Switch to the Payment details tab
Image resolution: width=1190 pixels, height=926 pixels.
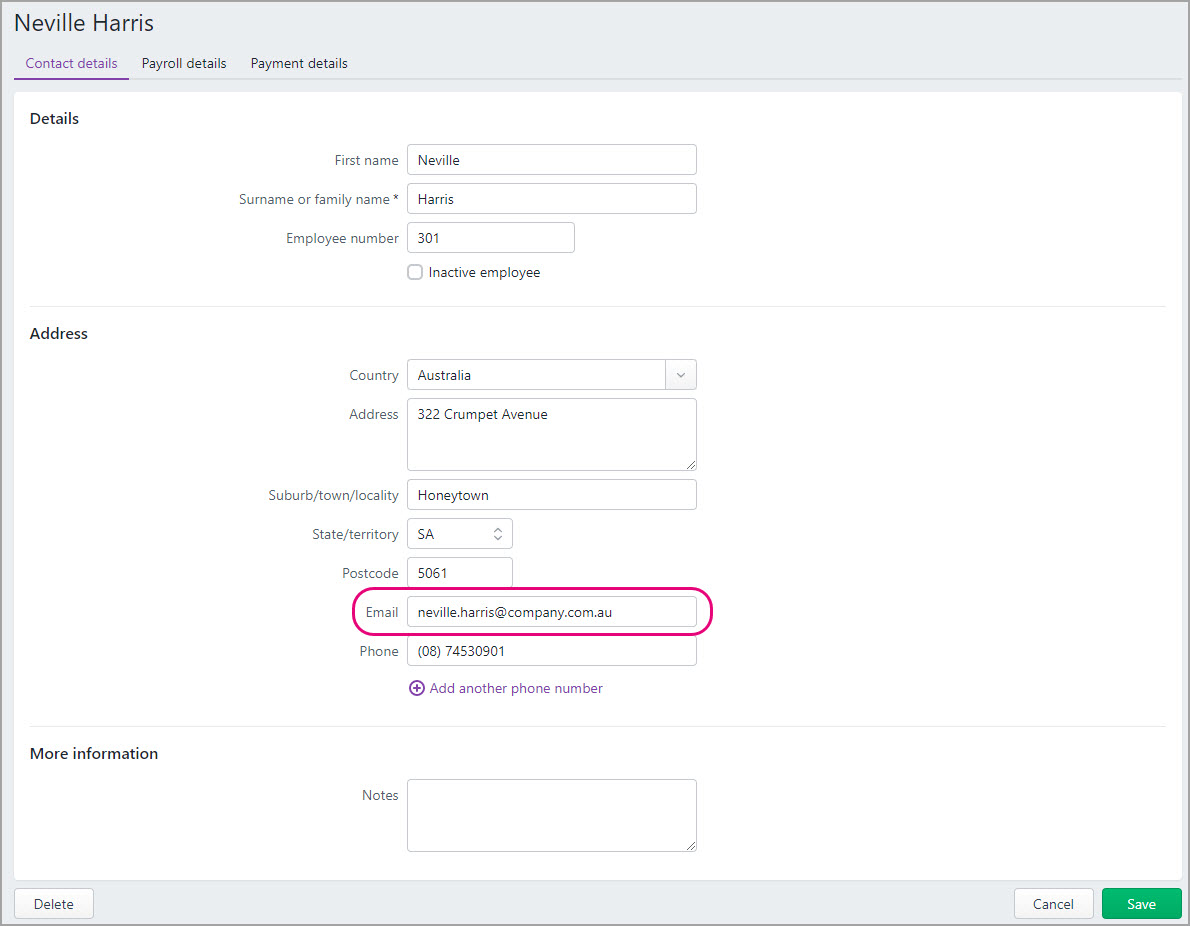click(x=299, y=62)
